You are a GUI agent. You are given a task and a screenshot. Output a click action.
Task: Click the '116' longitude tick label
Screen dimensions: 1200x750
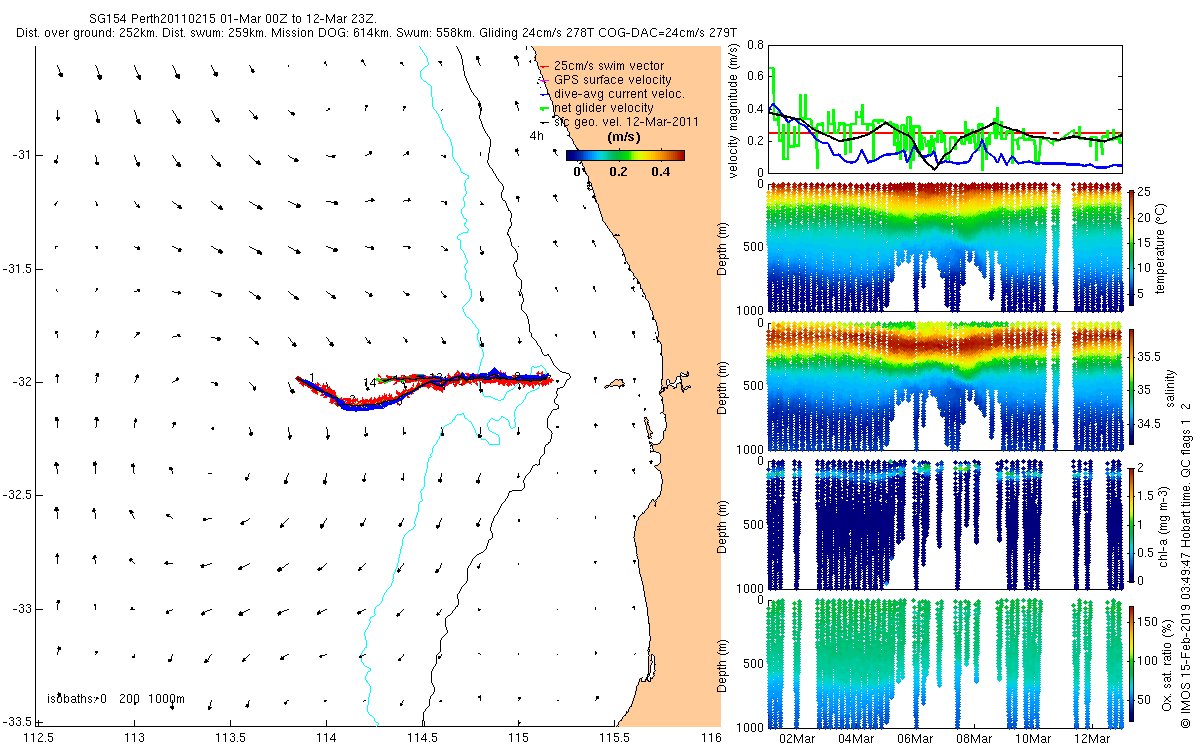pyautogui.click(x=711, y=738)
